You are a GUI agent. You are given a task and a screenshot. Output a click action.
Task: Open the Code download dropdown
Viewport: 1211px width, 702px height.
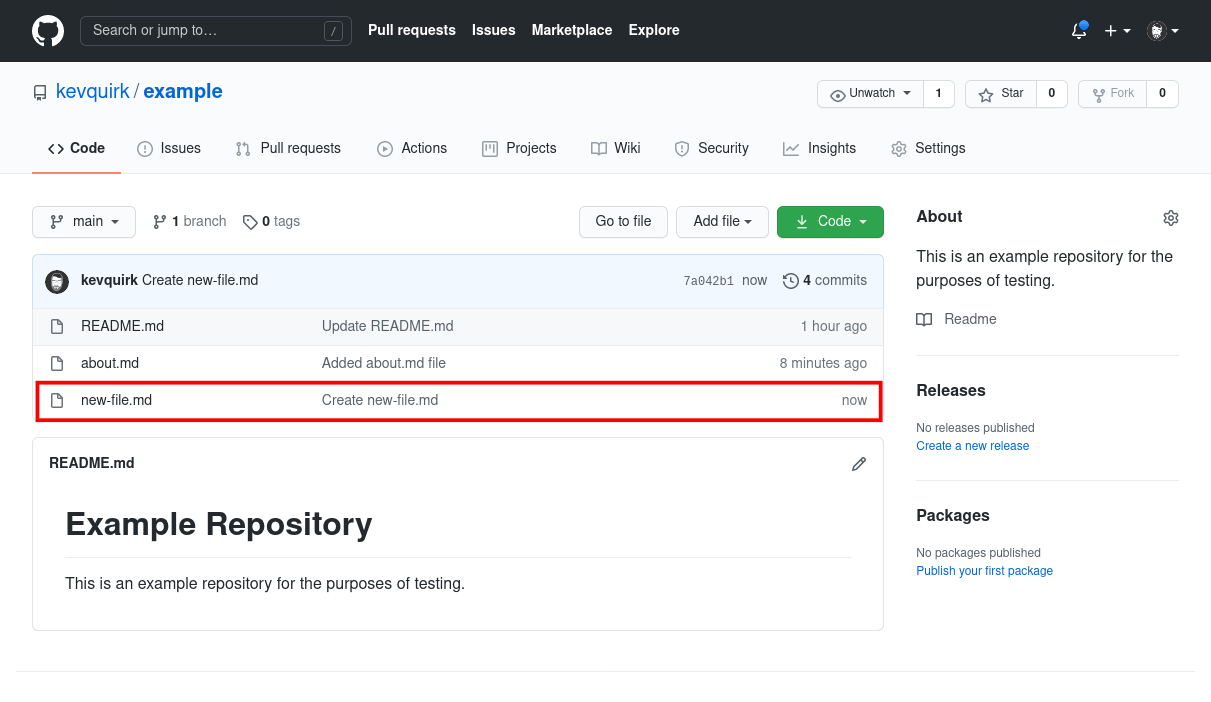[830, 221]
